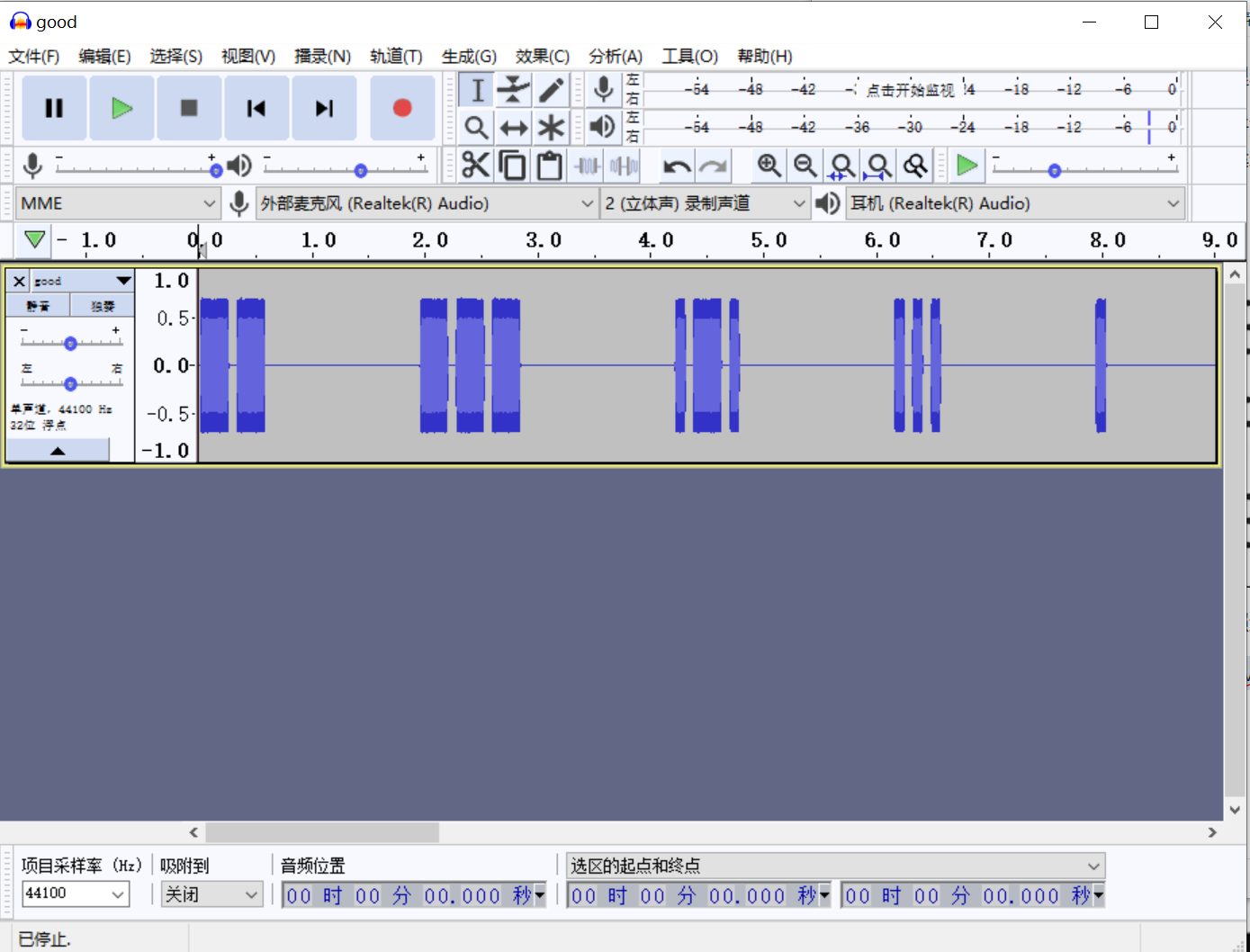Click the Play-at-Speed green arrow
The height and width of the screenshot is (952, 1250).
pyautogui.click(x=967, y=166)
